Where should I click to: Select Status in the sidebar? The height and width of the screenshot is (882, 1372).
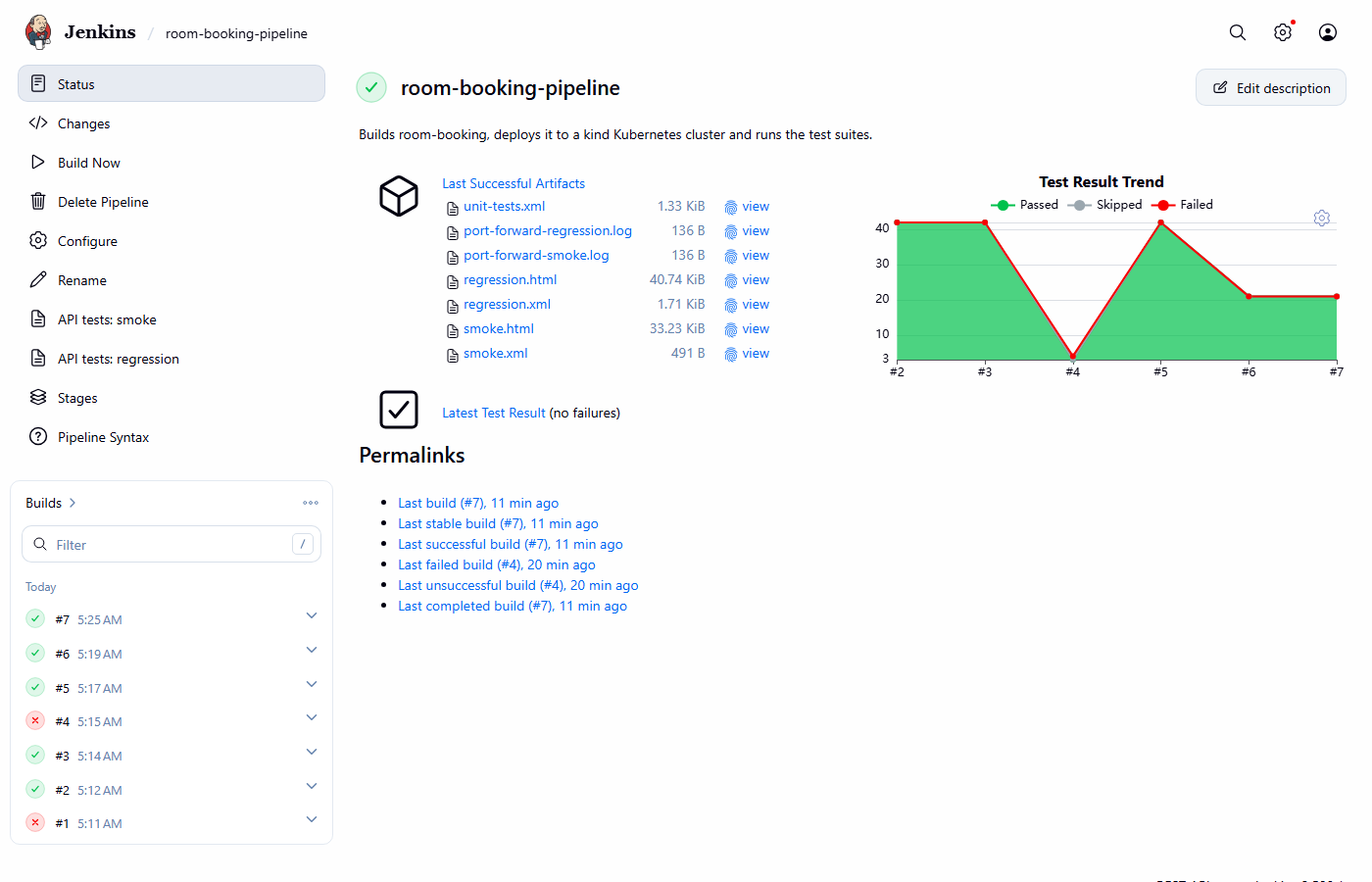point(171,83)
